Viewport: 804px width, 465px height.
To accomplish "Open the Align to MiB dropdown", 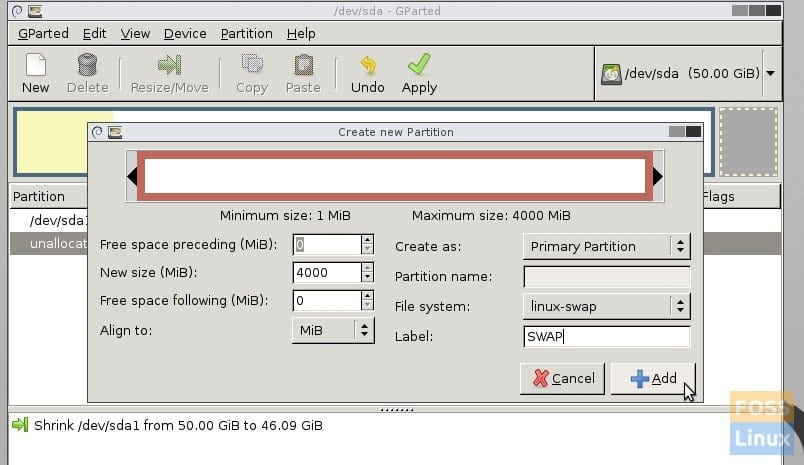I will [333, 330].
